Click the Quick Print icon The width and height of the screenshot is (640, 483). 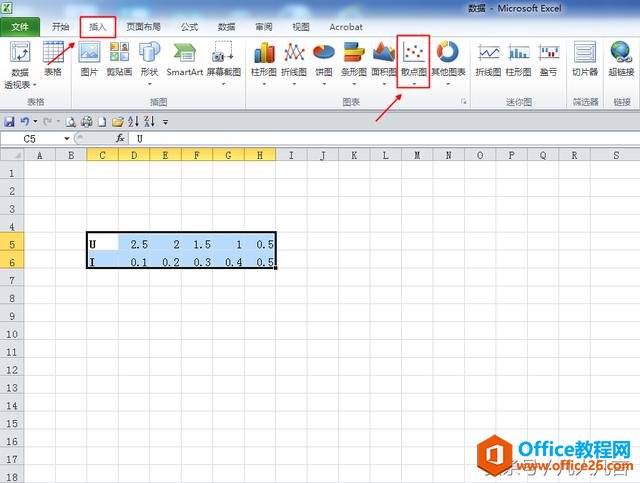(86, 121)
